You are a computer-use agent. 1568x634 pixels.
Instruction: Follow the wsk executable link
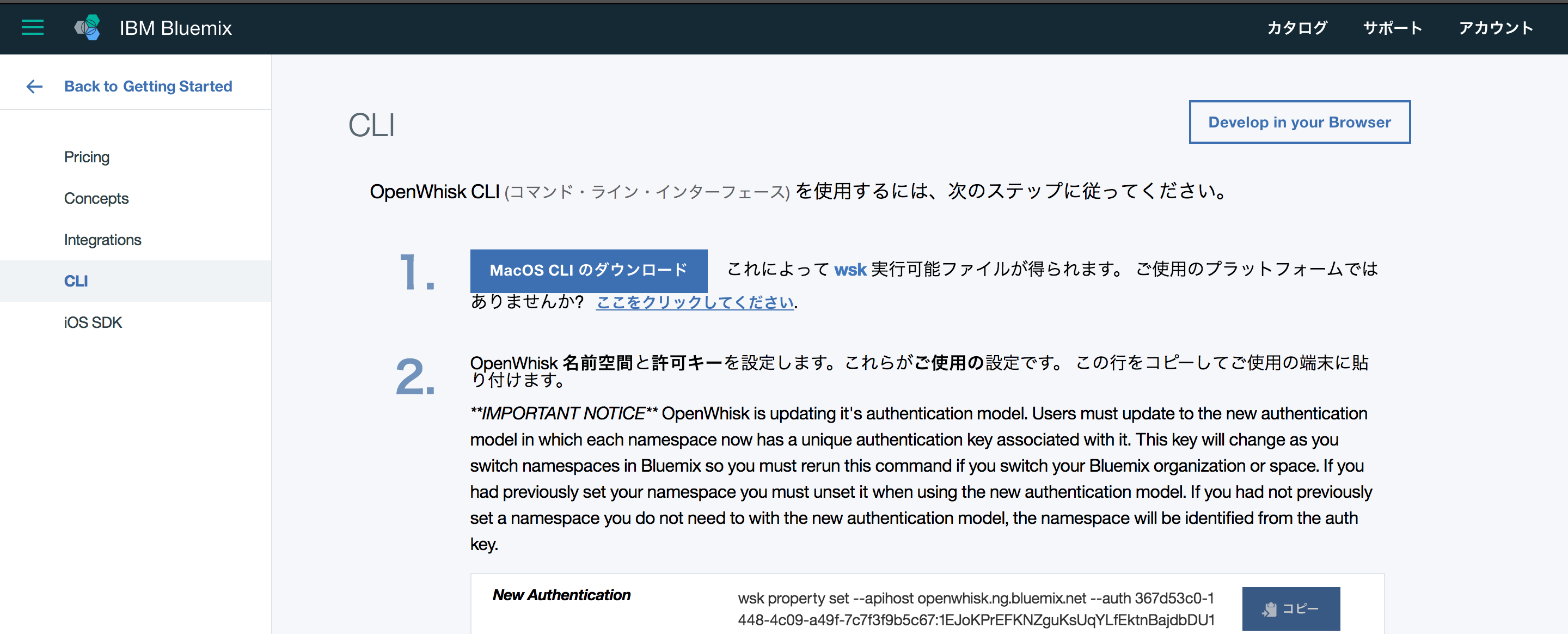[x=850, y=269]
